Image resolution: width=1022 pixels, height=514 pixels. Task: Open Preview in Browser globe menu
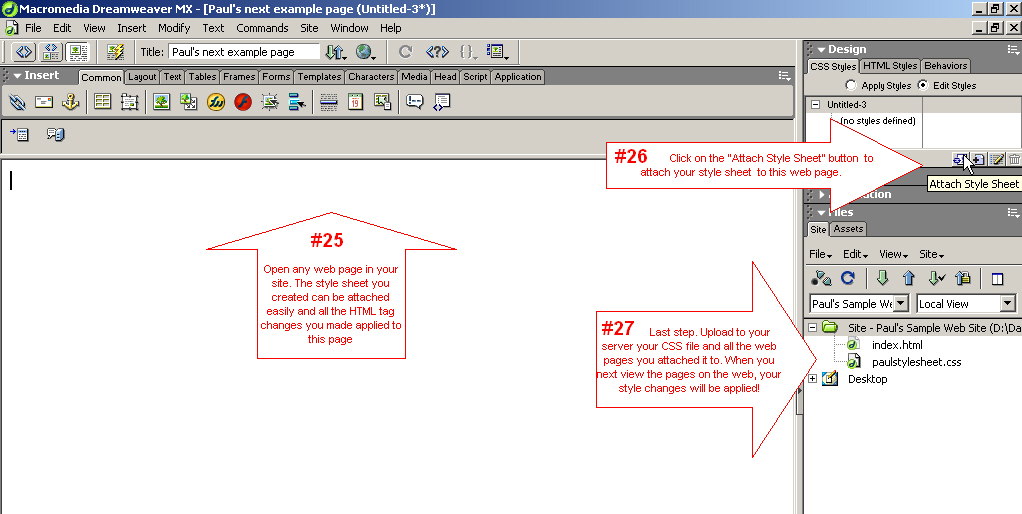[x=365, y=51]
